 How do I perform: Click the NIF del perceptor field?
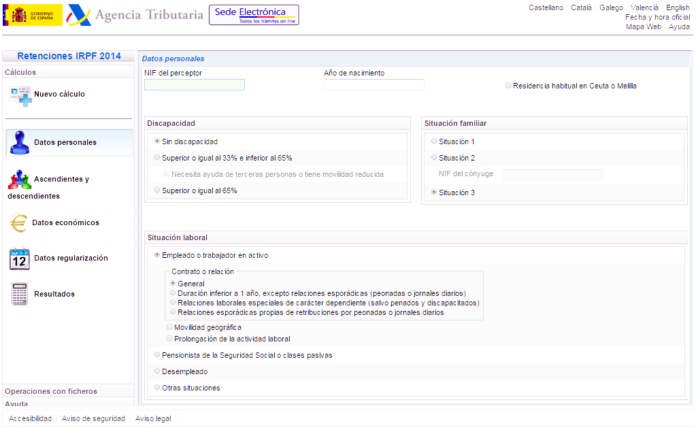[x=194, y=85]
